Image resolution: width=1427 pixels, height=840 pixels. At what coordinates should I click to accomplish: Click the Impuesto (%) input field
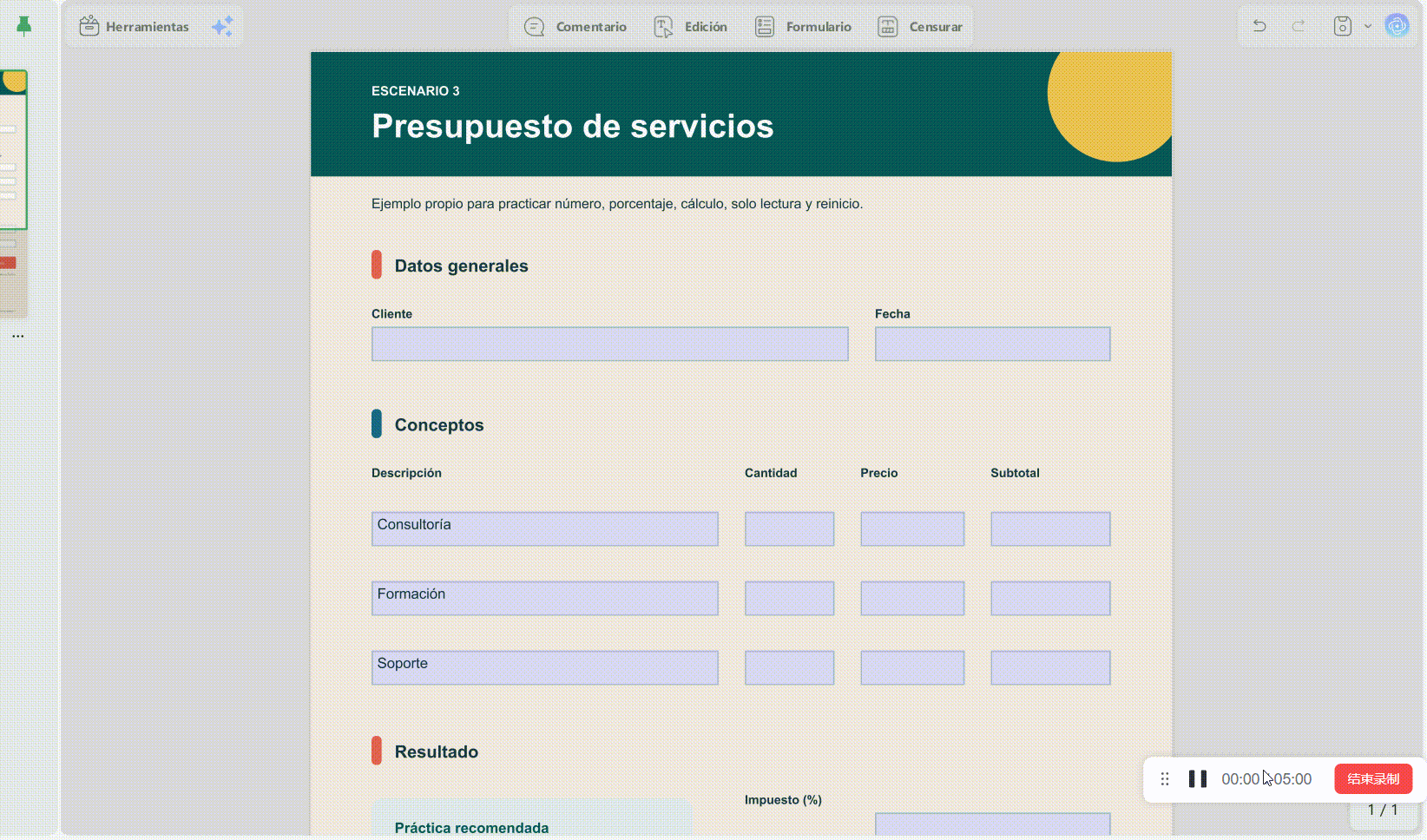pos(993,825)
